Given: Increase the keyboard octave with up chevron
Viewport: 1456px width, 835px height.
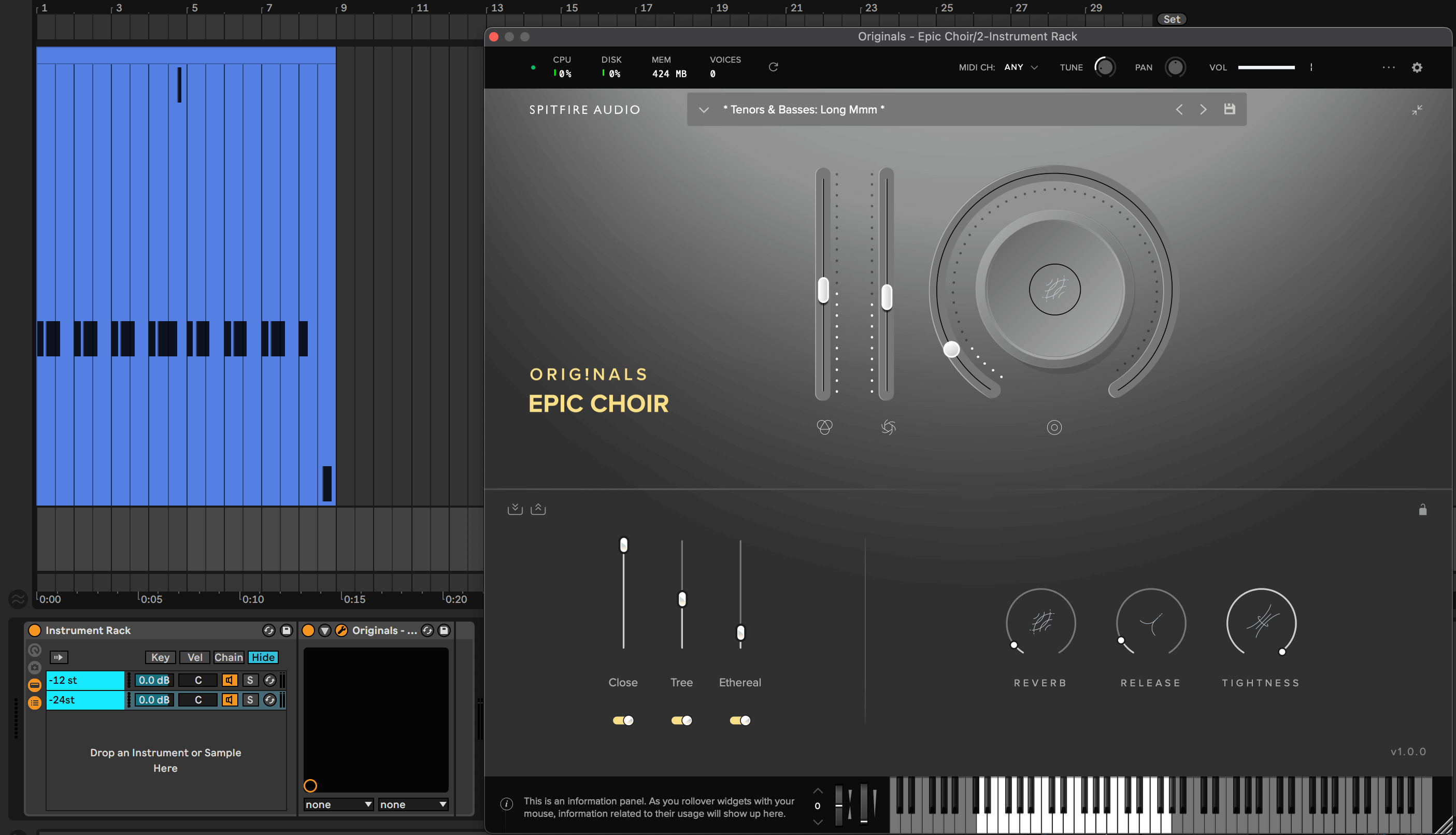Looking at the screenshot, I should 818,790.
